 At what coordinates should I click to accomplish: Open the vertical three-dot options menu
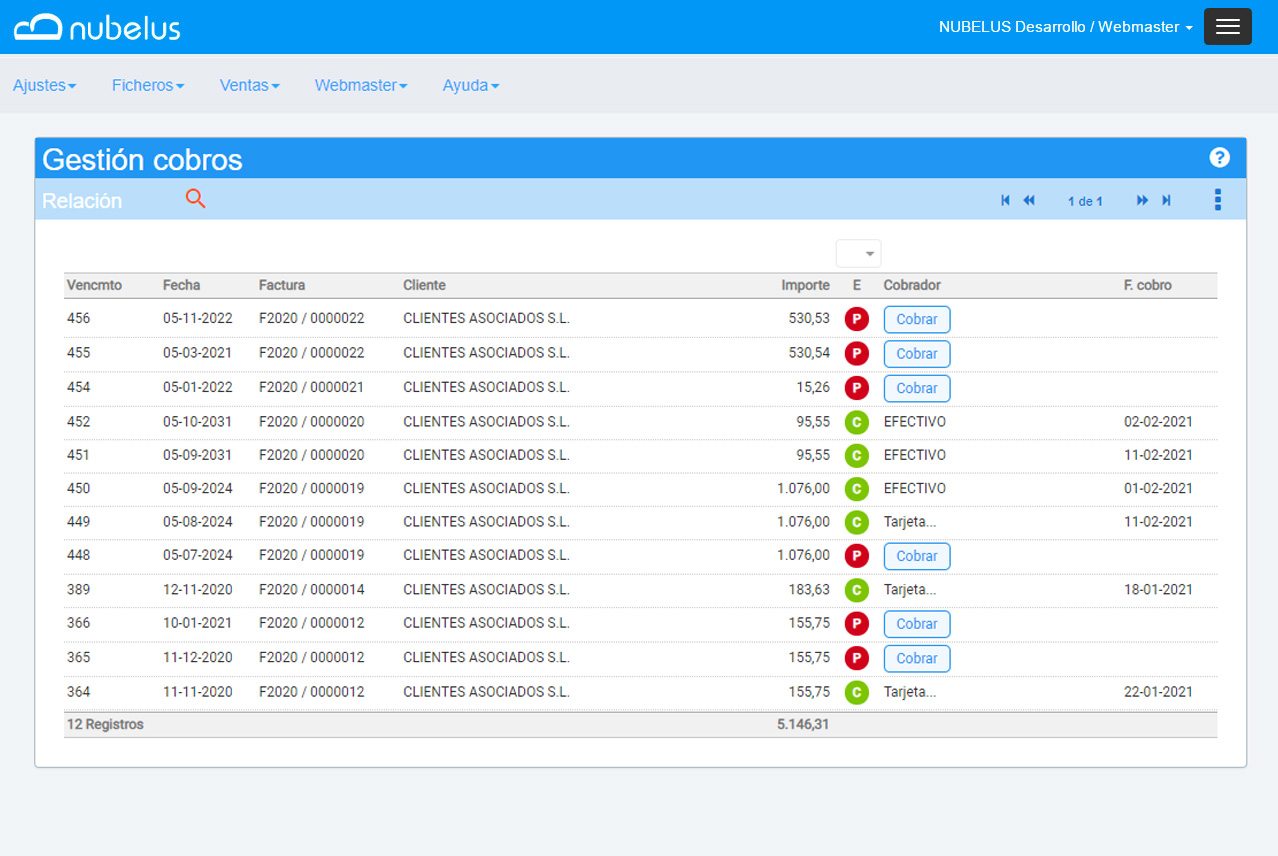(x=1217, y=200)
